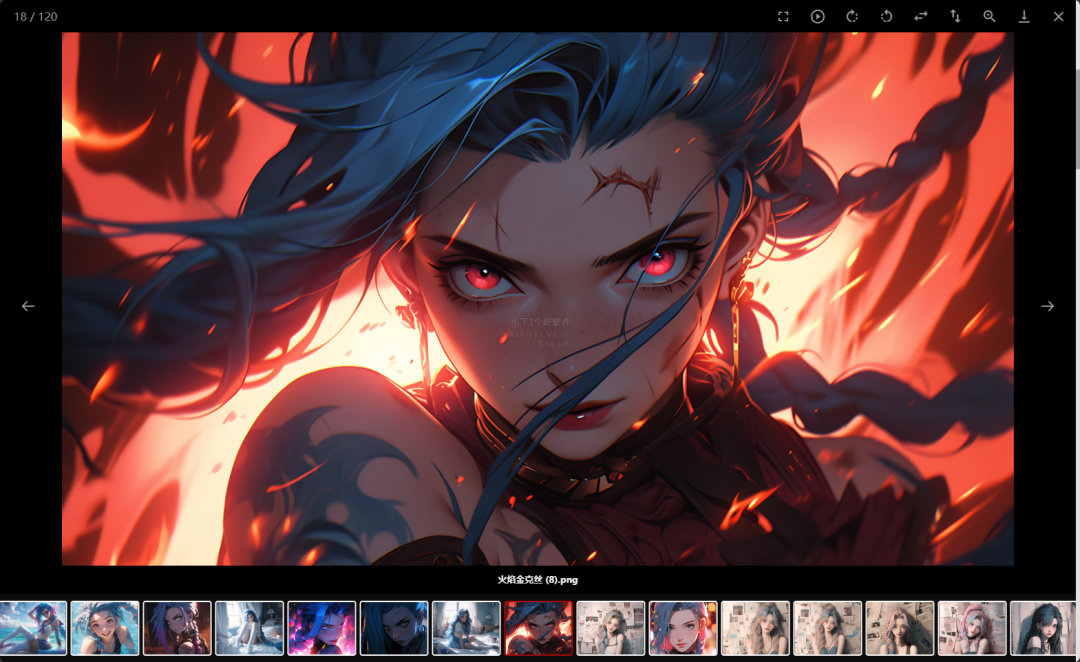
Task: Download the current image
Action: tap(1024, 17)
